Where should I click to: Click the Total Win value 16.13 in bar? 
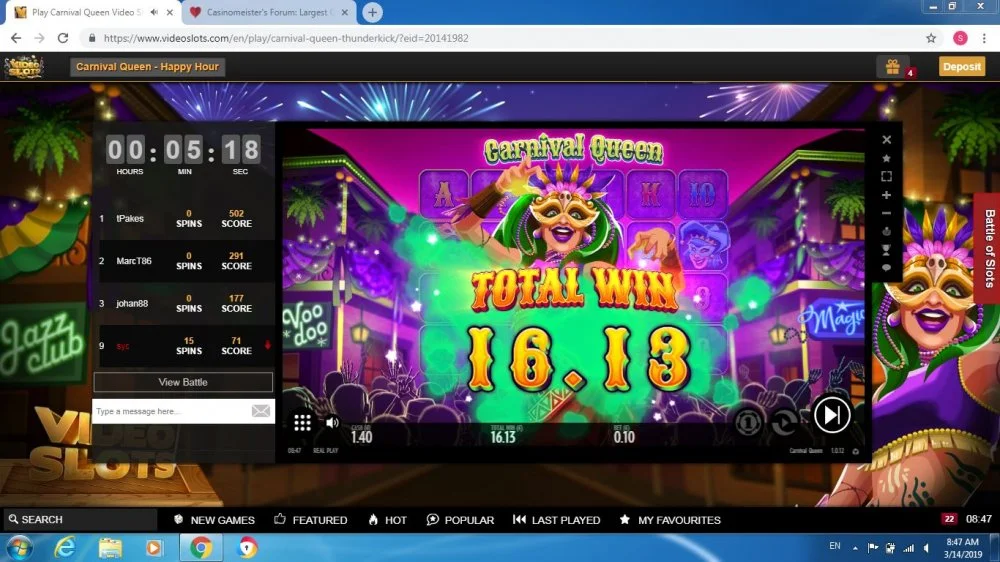coord(503,437)
